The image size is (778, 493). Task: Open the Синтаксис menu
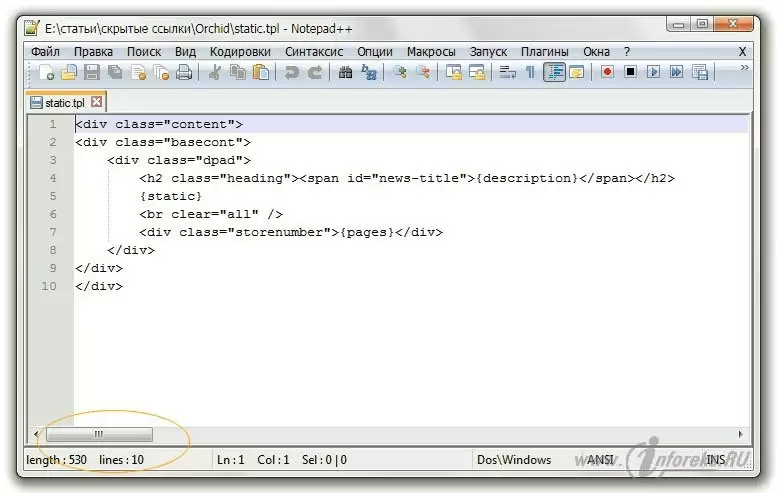tap(313, 51)
